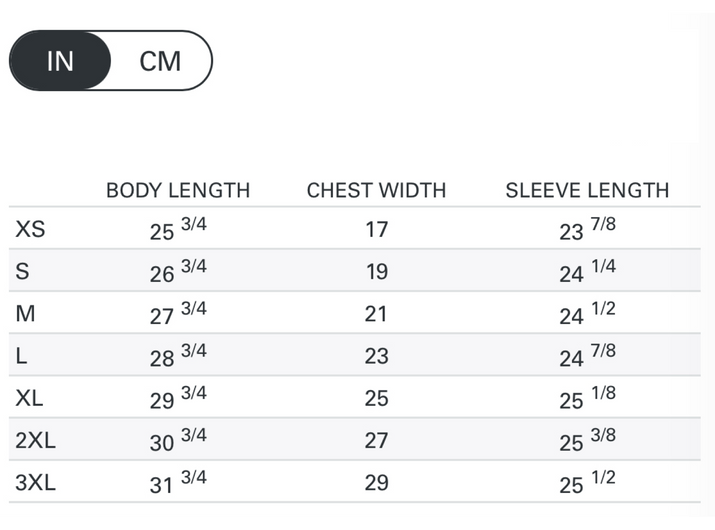This screenshot has height=530, width=715.
Task: Click the XS body length value 25 3/4
Action: [x=178, y=229]
